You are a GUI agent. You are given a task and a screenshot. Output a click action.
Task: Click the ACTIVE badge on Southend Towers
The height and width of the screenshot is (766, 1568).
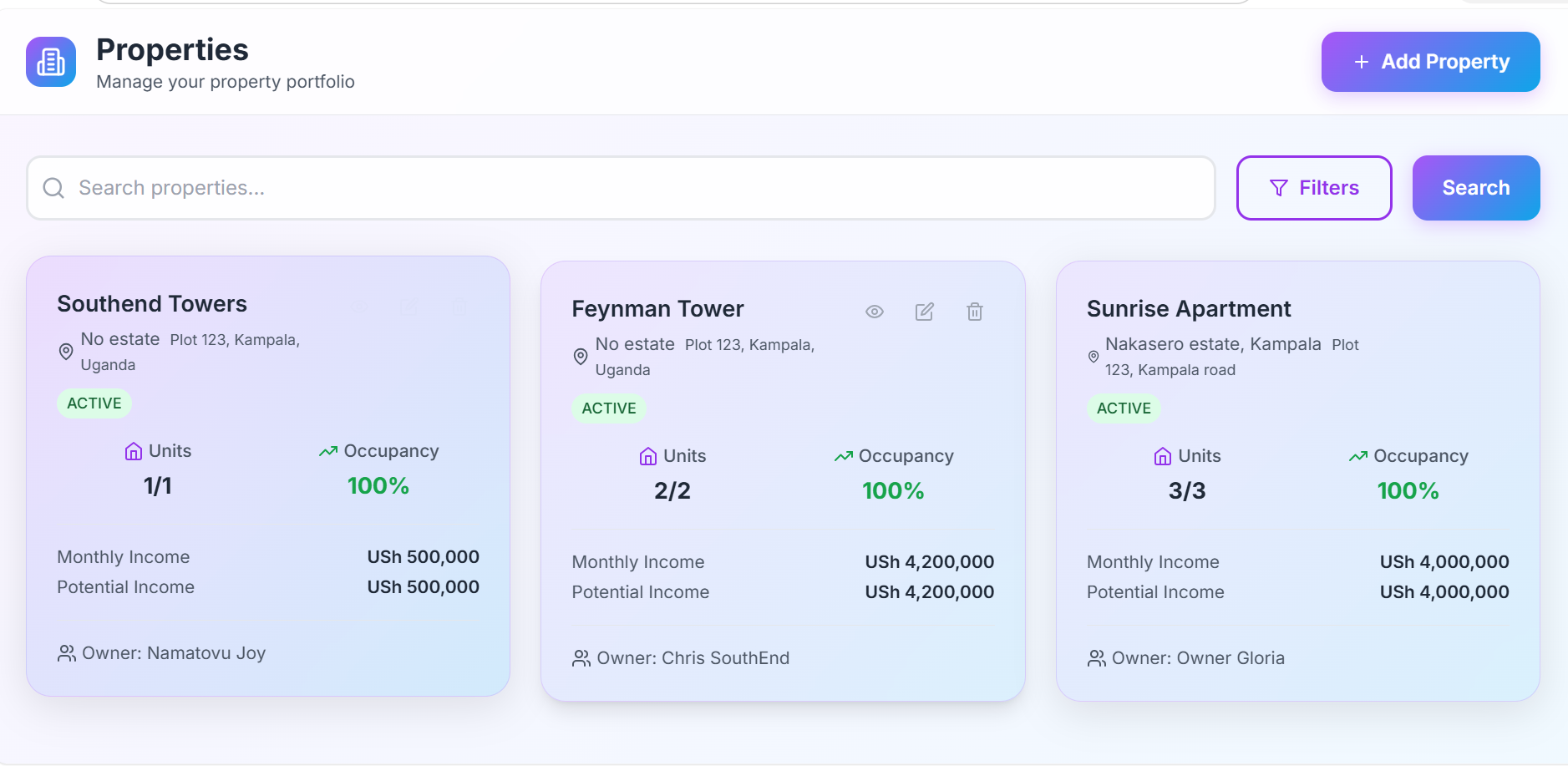(x=94, y=403)
